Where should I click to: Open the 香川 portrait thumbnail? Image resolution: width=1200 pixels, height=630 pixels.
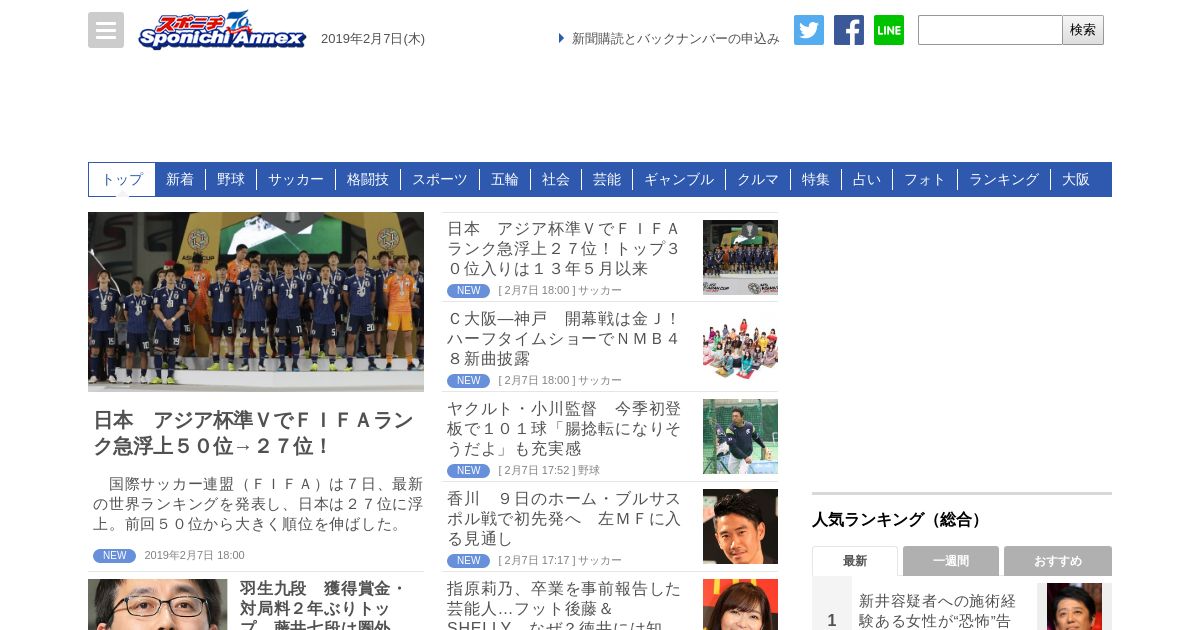(740, 527)
